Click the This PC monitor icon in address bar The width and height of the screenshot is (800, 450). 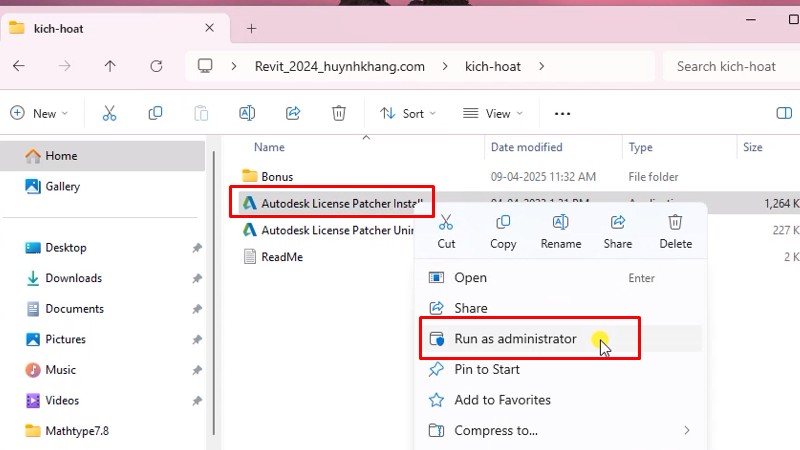pyautogui.click(x=205, y=66)
